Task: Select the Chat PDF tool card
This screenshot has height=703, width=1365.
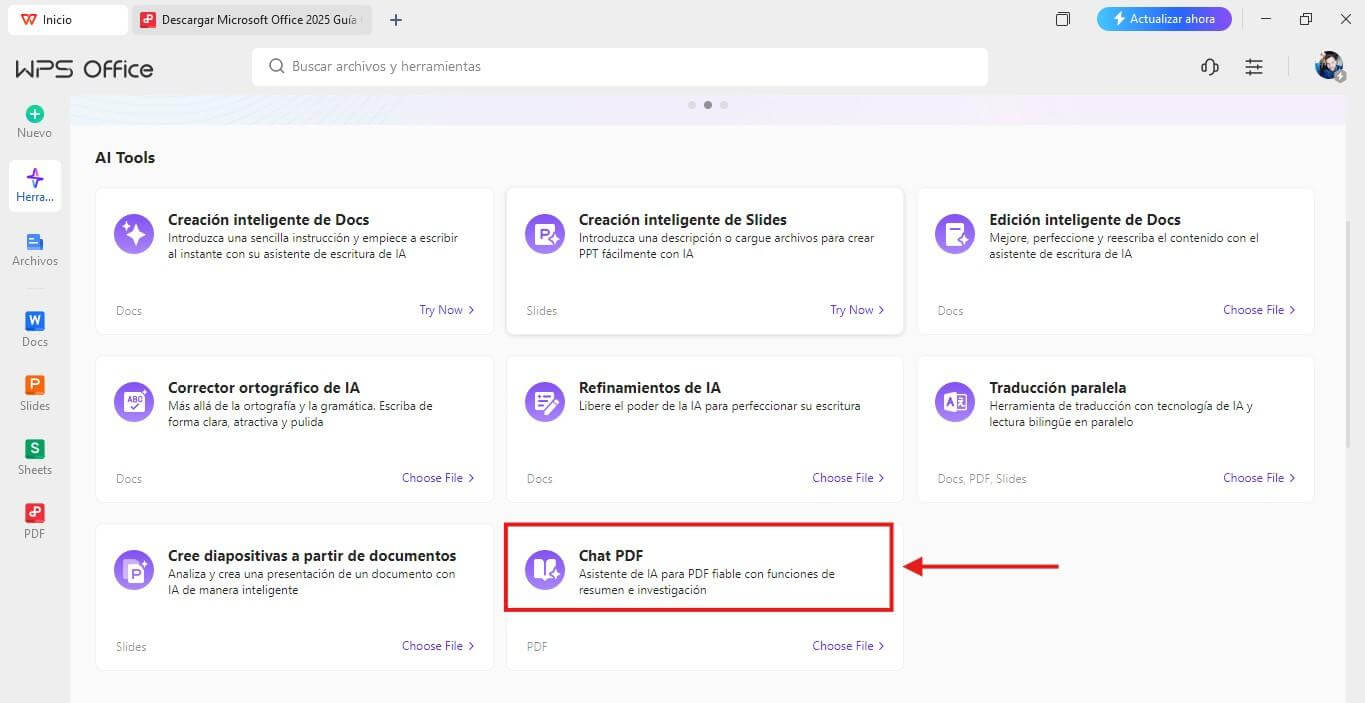Action: click(698, 567)
